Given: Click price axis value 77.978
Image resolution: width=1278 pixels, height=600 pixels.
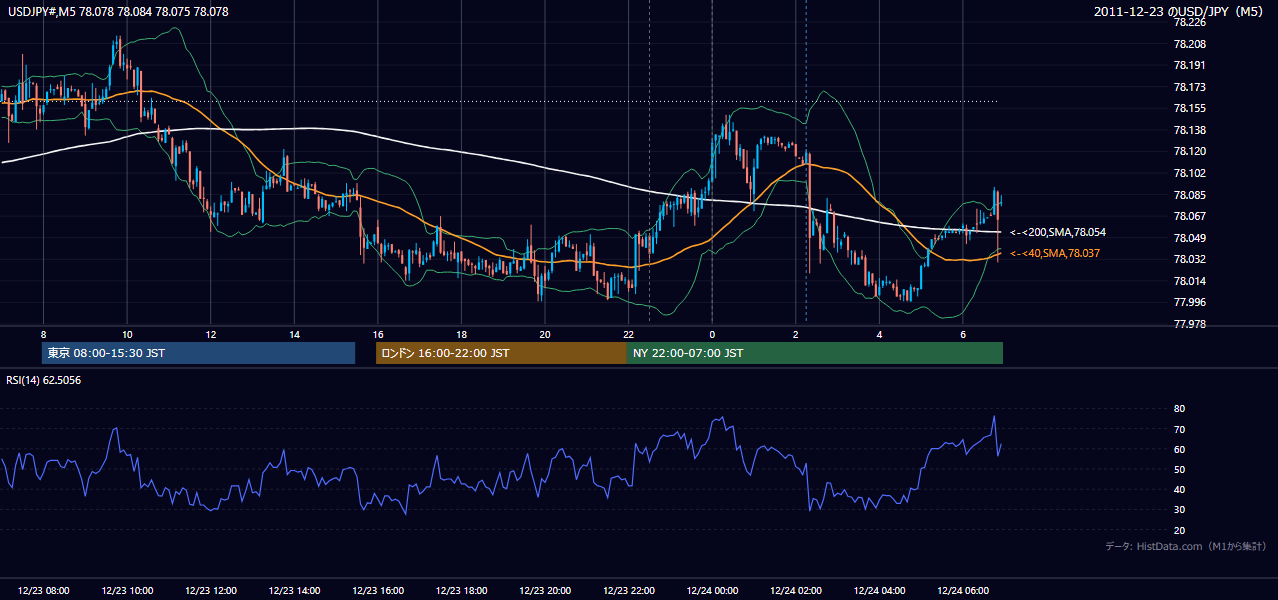Looking at the screenshot, I should (1189, 324).
